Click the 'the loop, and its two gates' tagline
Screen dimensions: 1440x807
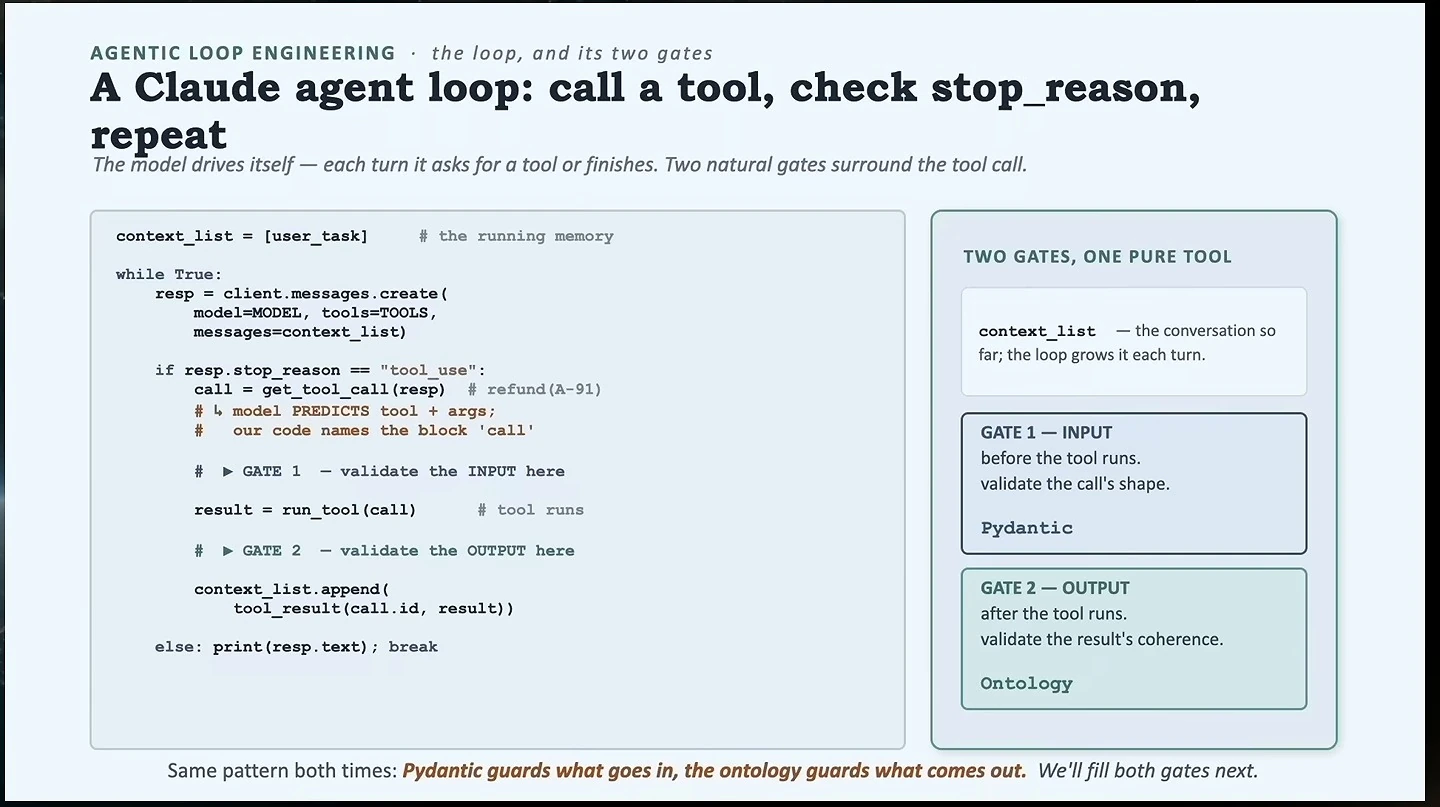tap(572, 53)
